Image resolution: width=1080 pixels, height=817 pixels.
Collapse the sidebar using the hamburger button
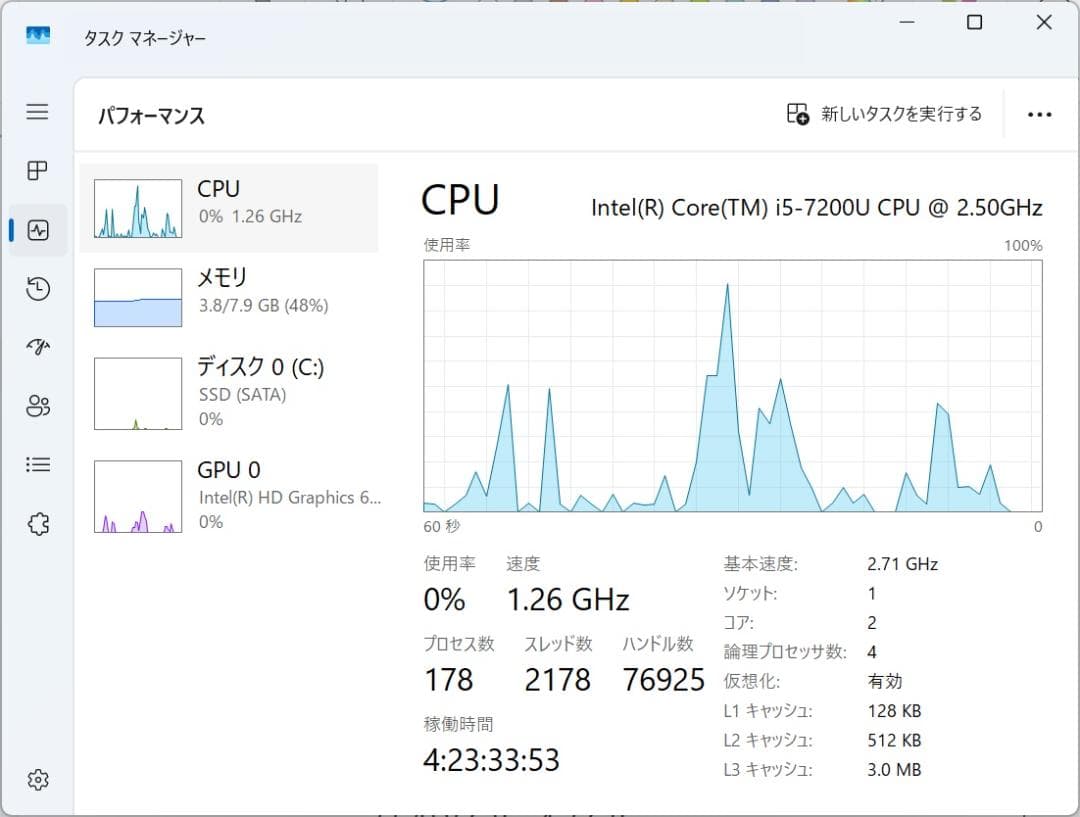click(x=37, y=112)
